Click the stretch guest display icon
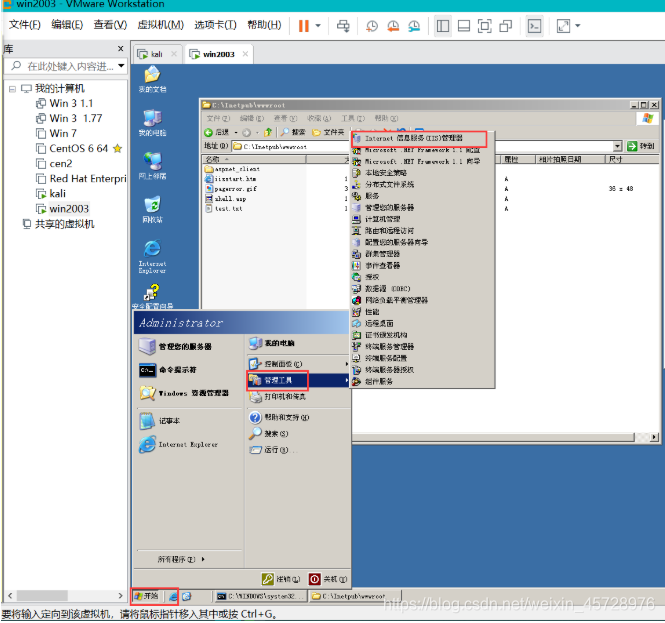 coord(563,26)
